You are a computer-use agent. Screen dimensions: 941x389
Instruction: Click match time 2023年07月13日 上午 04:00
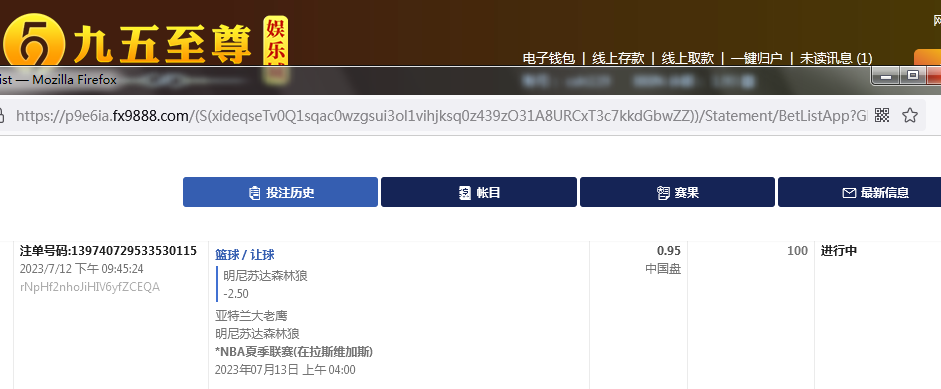click(285, 370)
